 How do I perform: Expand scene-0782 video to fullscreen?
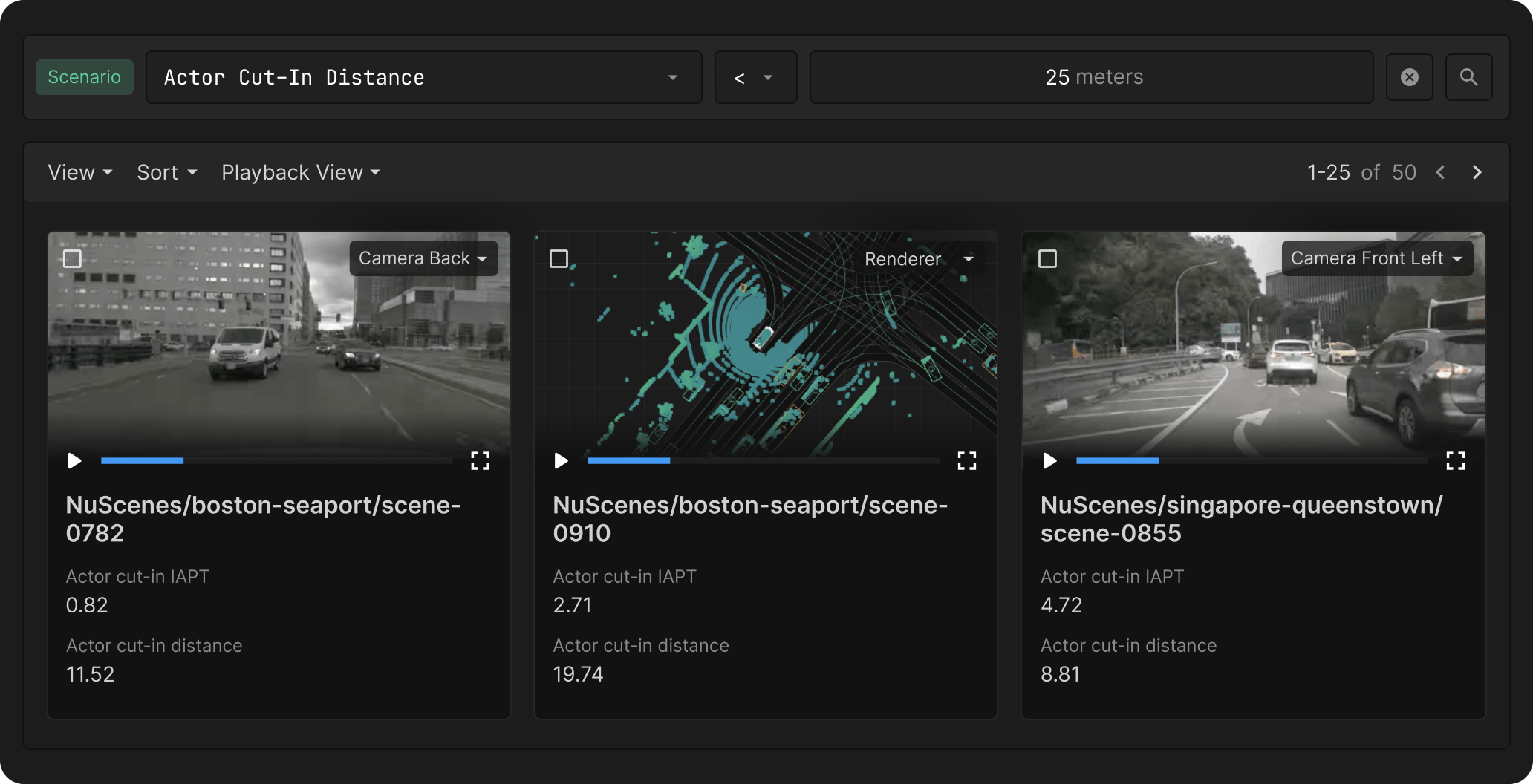481,461
